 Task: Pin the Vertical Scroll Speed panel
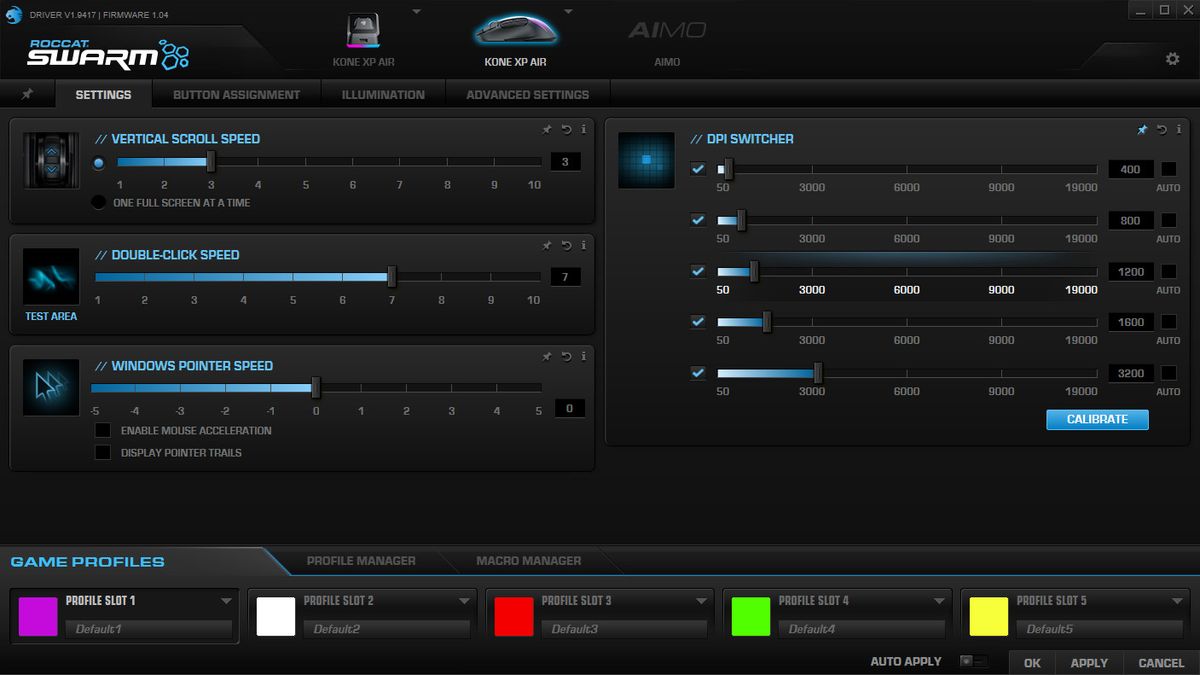(547, 129)
